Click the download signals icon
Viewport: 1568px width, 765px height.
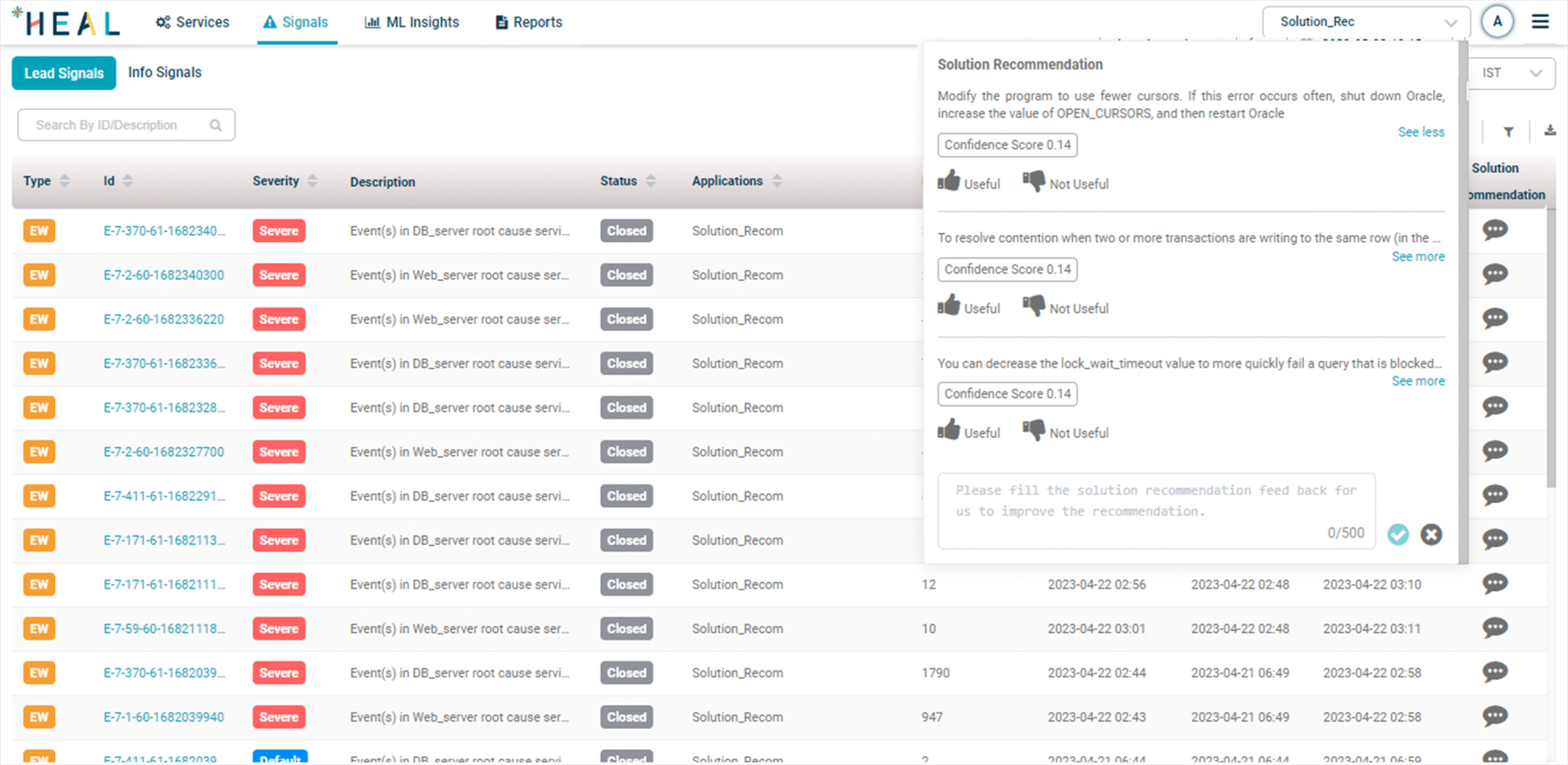click(x=1550, y=130)
